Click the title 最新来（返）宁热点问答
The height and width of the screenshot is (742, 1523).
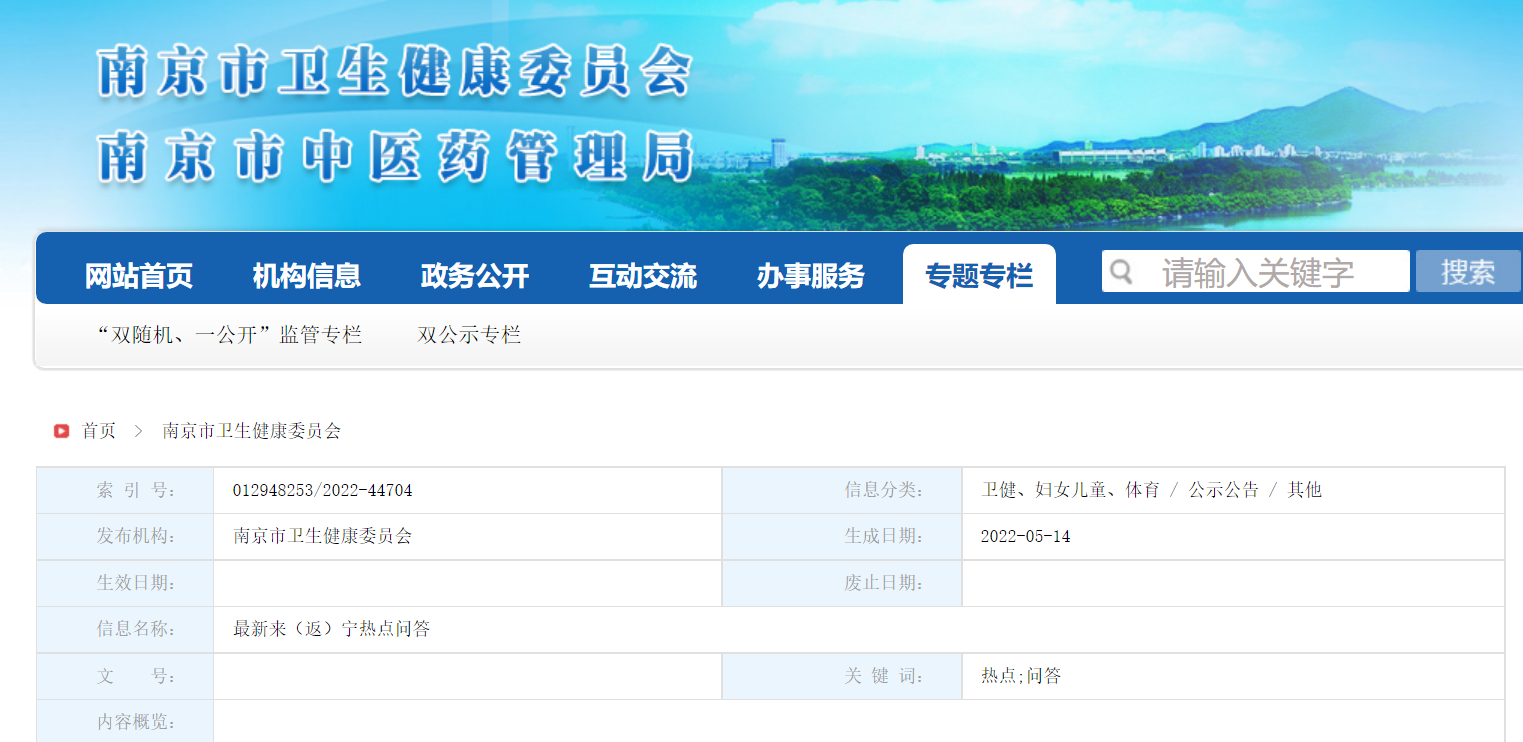(x=331, y=629)
